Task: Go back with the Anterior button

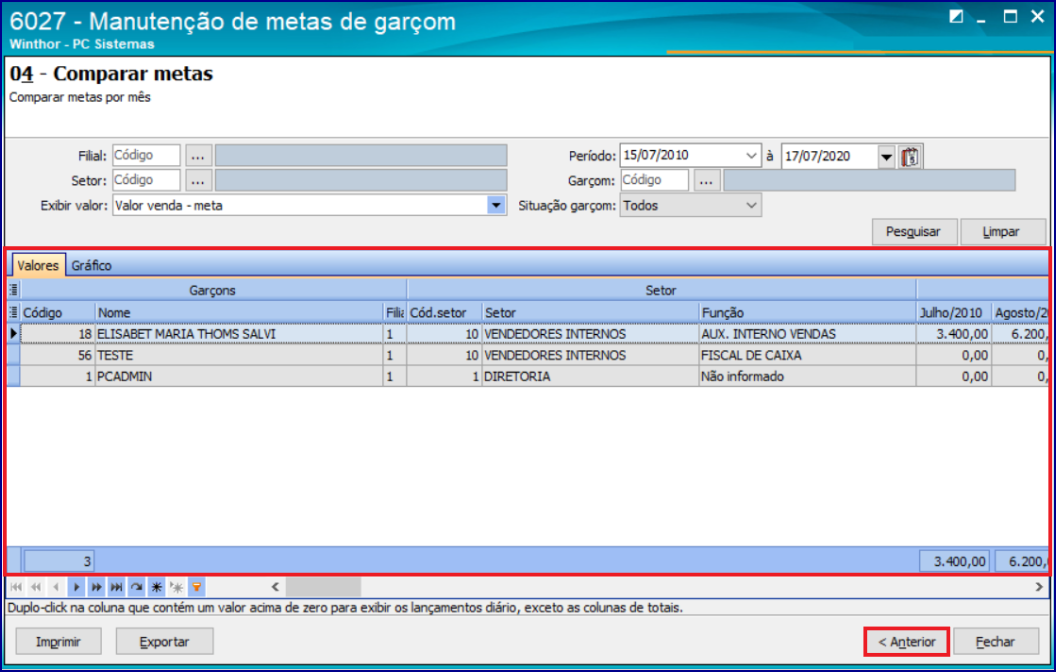Action: [x=907, y=642]
